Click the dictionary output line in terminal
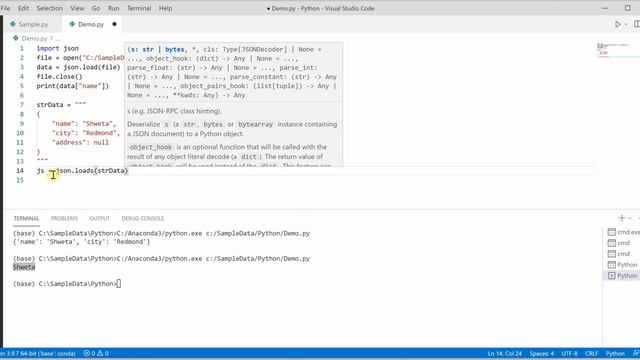The image size is (640, 360). point(81,242)
